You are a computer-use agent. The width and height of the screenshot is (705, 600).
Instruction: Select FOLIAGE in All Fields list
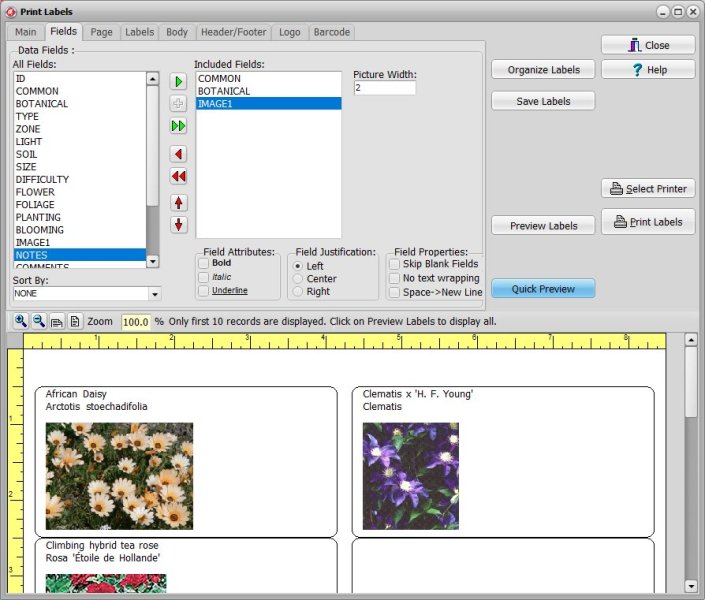coord(80,205)
